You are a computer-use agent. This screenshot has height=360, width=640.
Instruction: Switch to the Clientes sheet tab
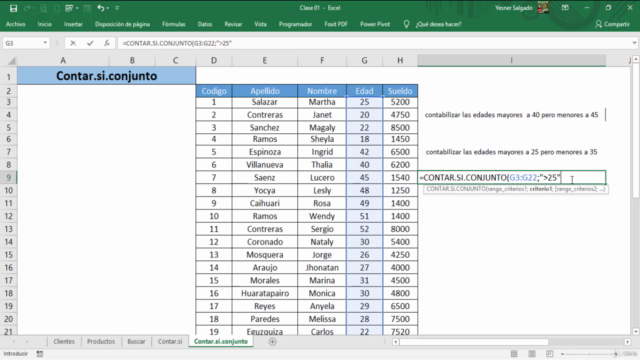64,341
